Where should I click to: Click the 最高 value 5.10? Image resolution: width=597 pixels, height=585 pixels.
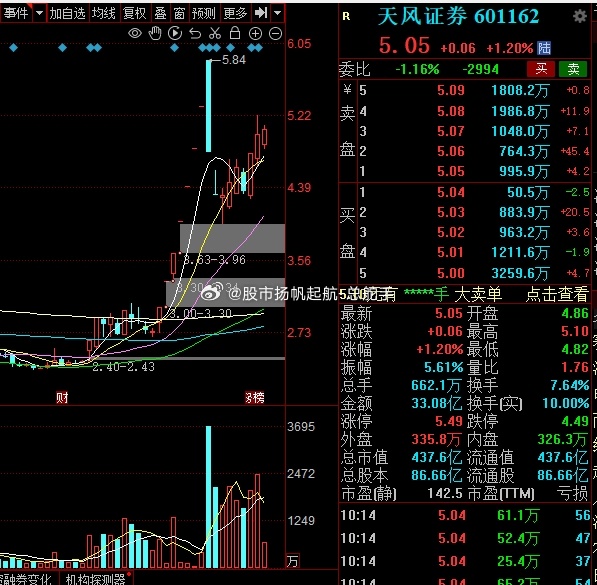(x=575, y=331)
